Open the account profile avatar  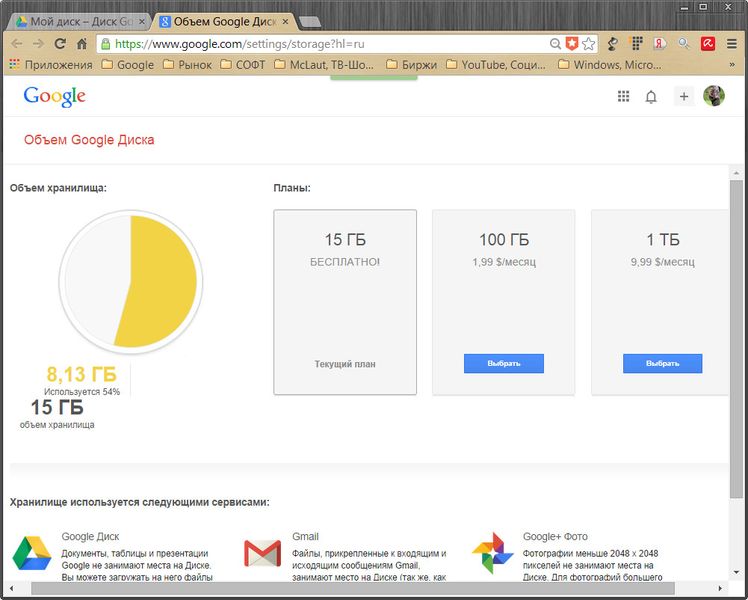[714, 96]
